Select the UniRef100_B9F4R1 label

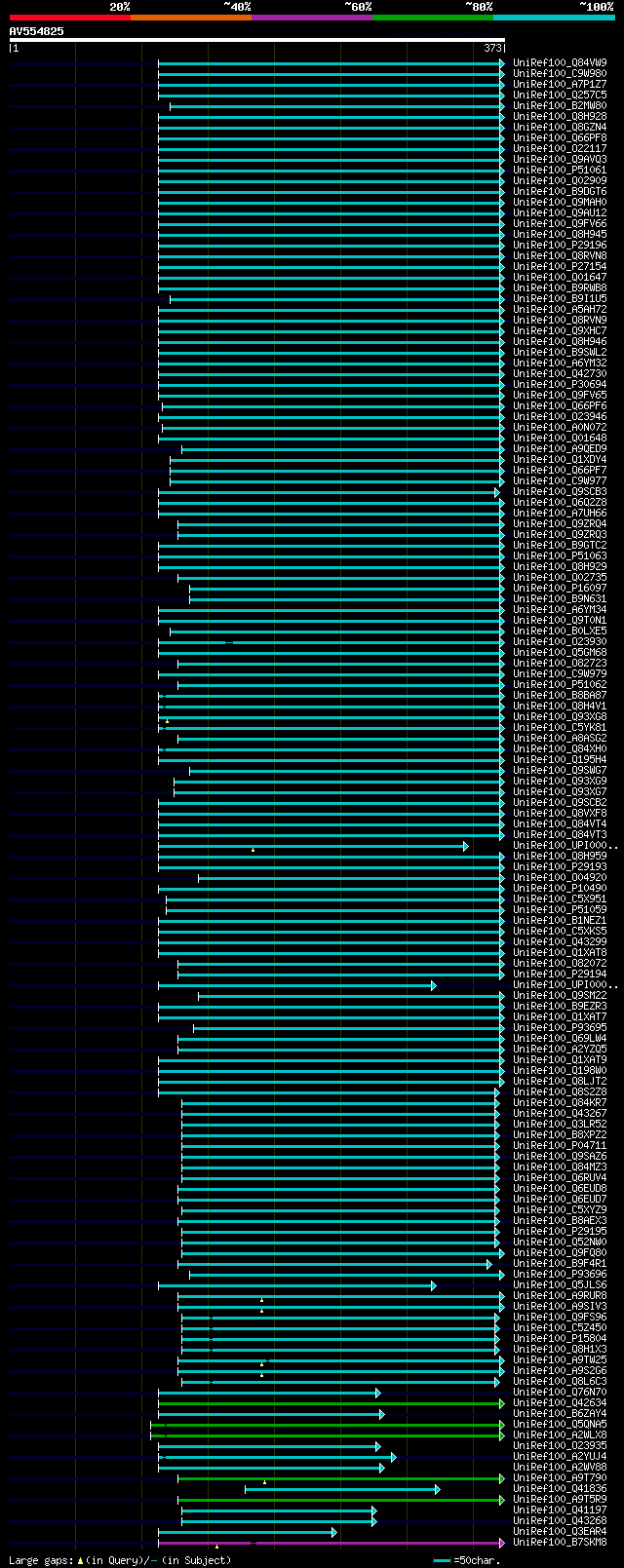click(560, 1264)
